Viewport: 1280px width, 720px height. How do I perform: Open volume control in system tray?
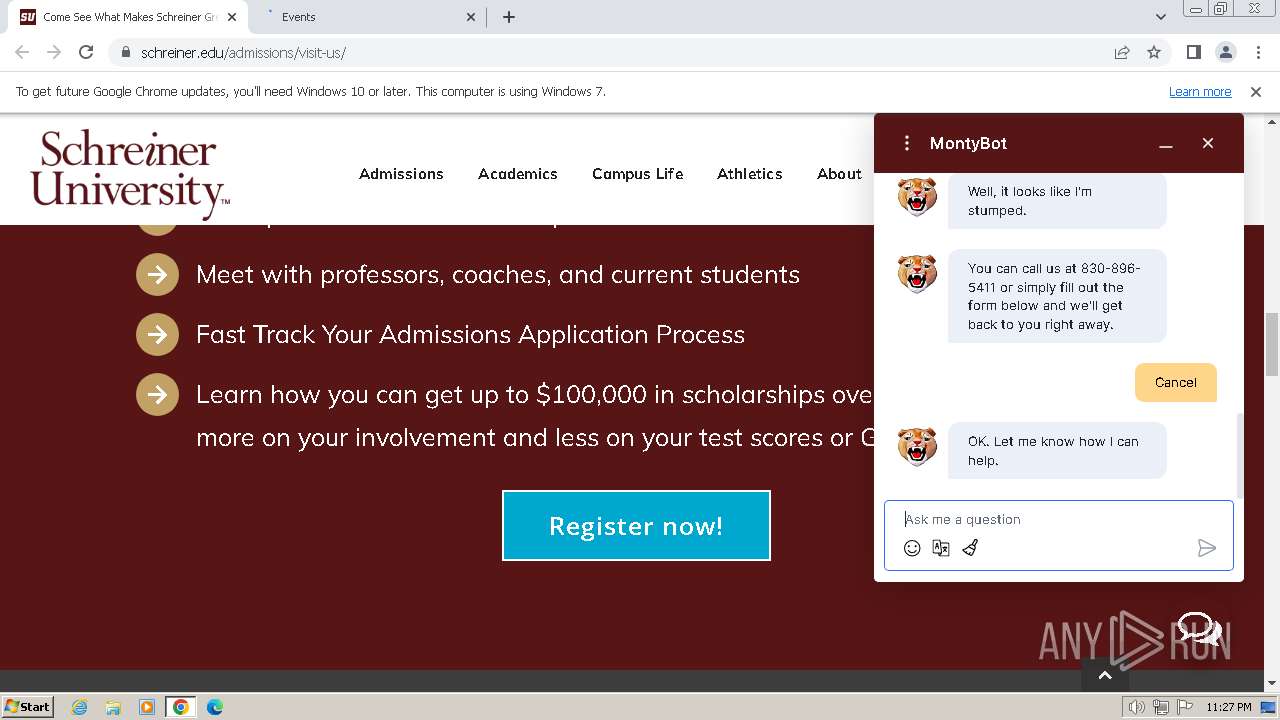(1137, 707)
